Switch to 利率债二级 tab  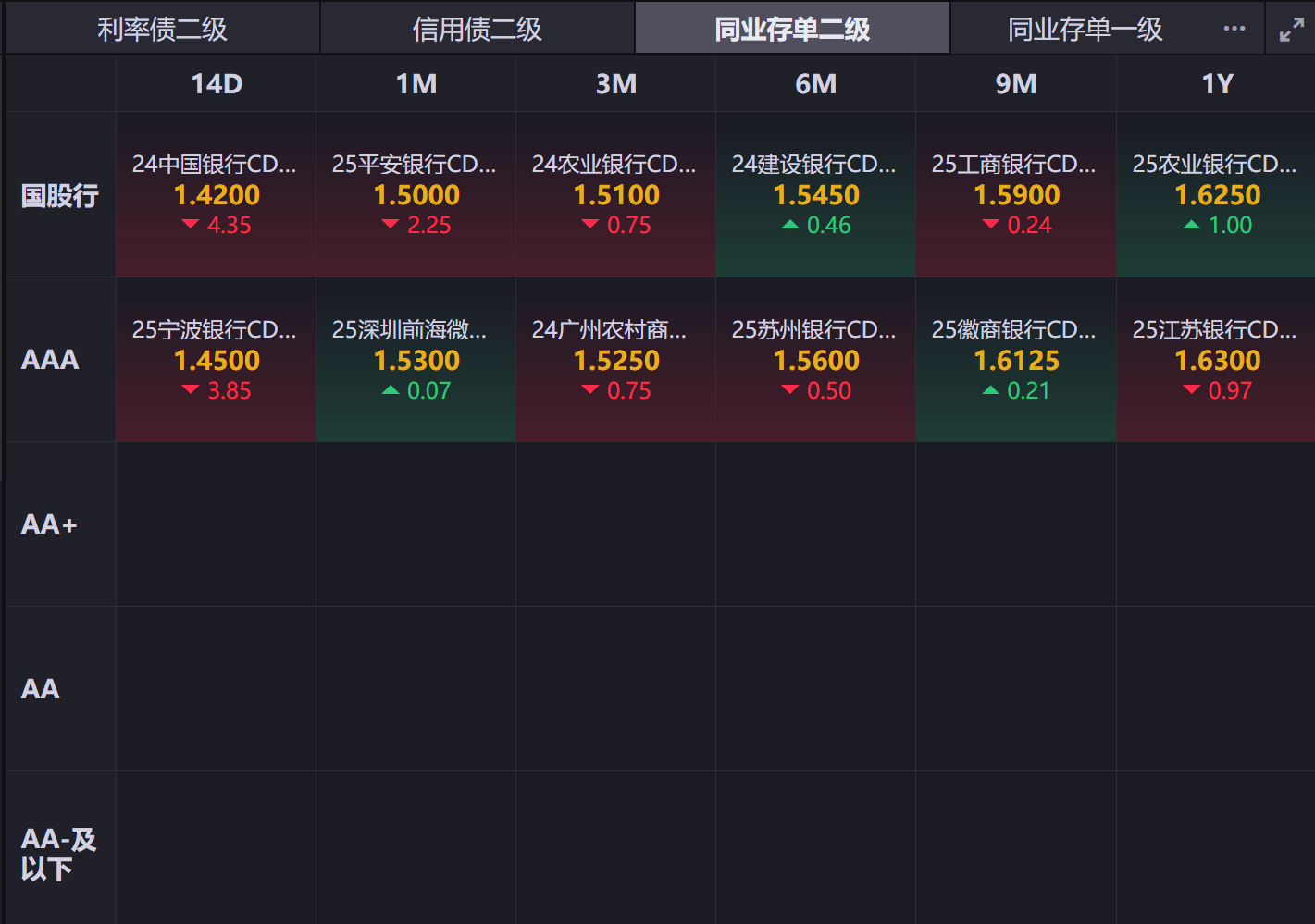[x=162, y=30]
